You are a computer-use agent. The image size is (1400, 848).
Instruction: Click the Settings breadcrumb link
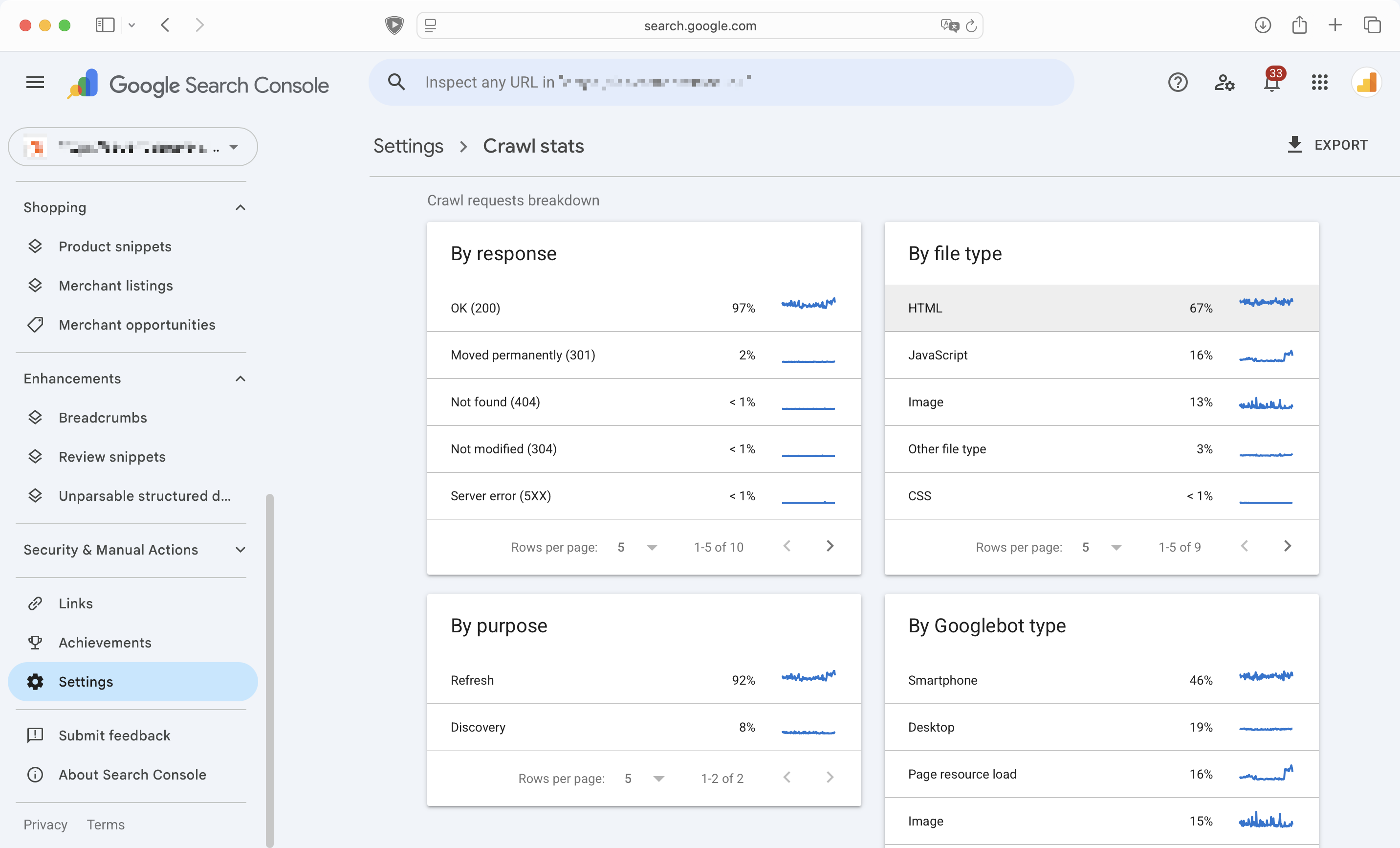pos(408,146)
